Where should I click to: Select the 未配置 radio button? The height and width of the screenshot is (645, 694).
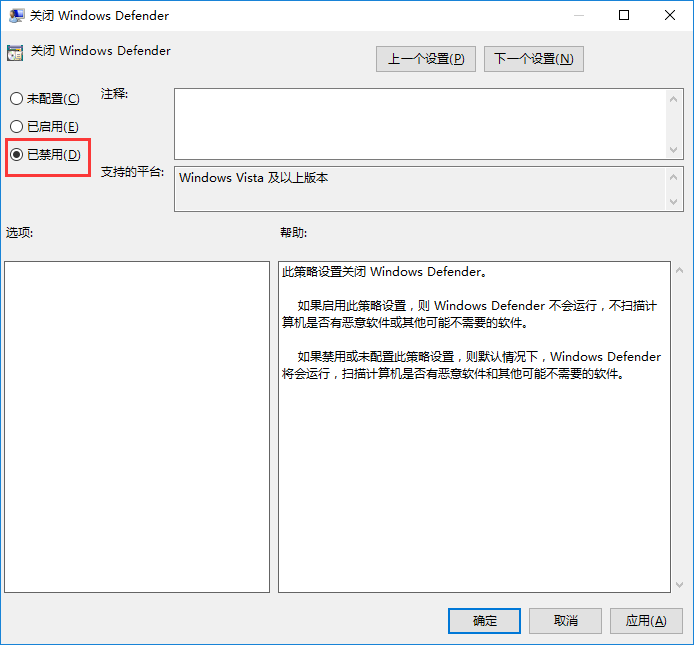16,99
